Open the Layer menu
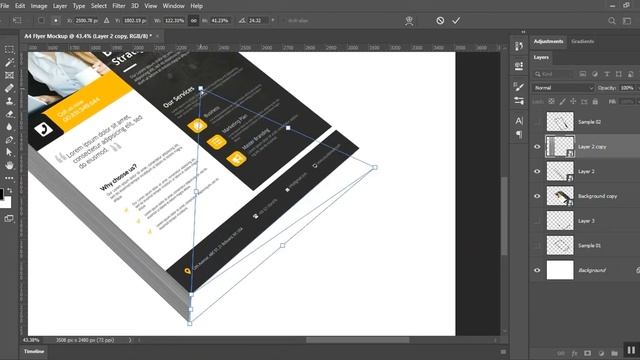Viewport: 640px width, 360px height. tap(60, 6)
